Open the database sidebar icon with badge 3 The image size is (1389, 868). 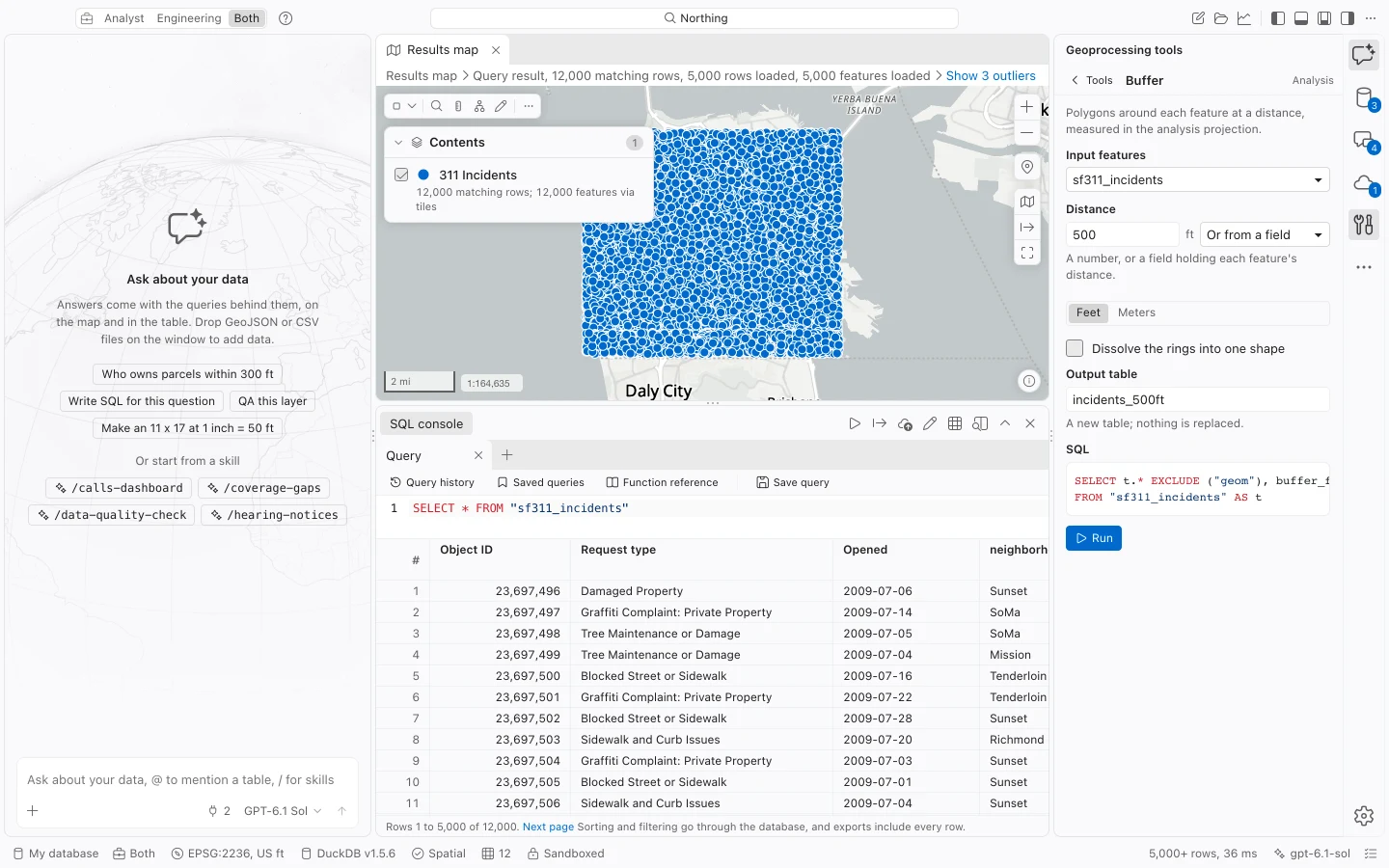point(1363,97)
